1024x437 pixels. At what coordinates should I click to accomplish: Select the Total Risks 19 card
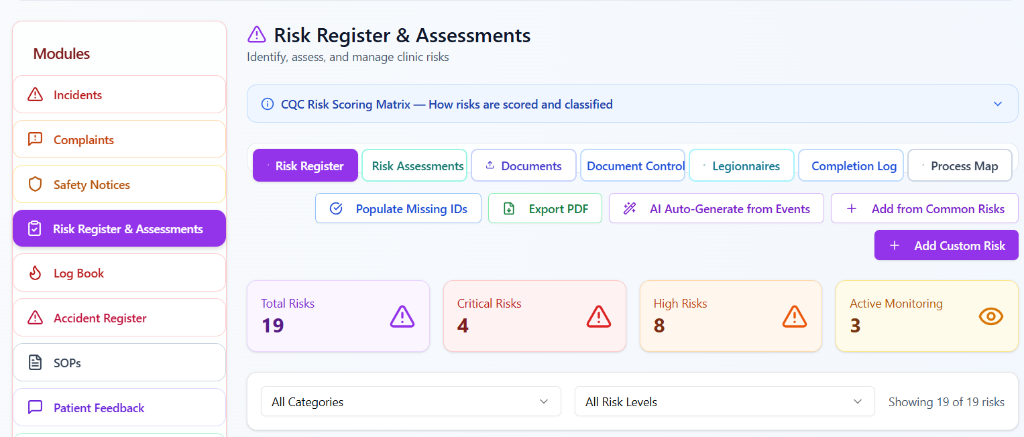click(338, 316)
